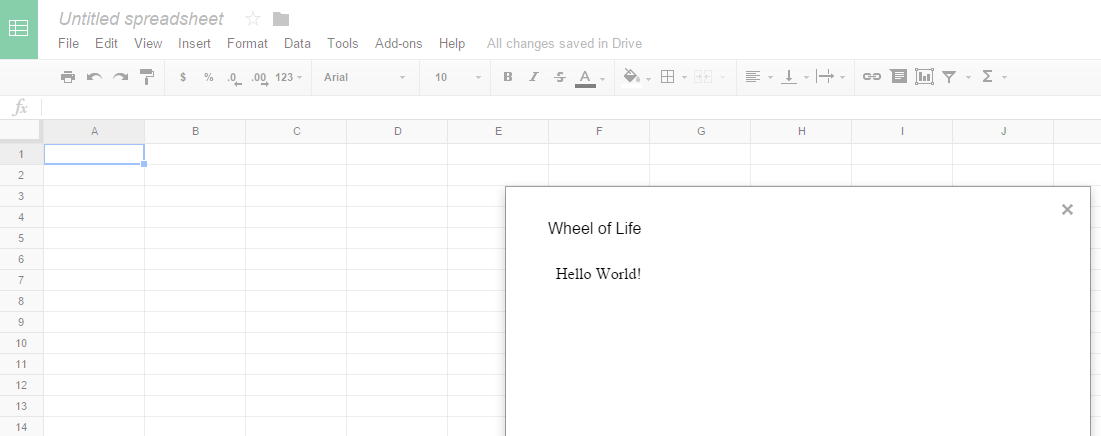Expand the 123 number formats dropdown

pyautogui.click(x=288, y=77)
